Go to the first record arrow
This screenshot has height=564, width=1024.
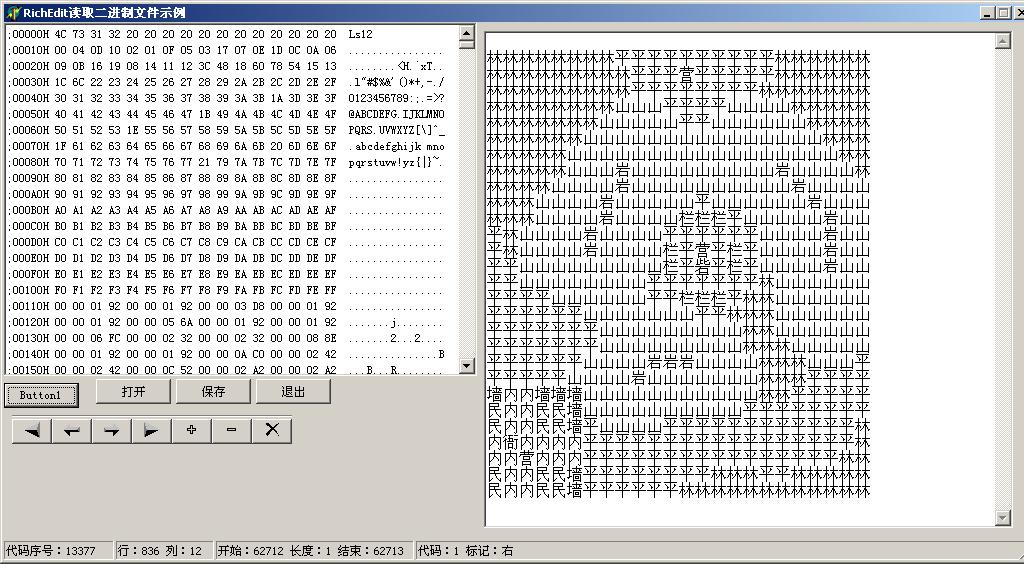32,431
